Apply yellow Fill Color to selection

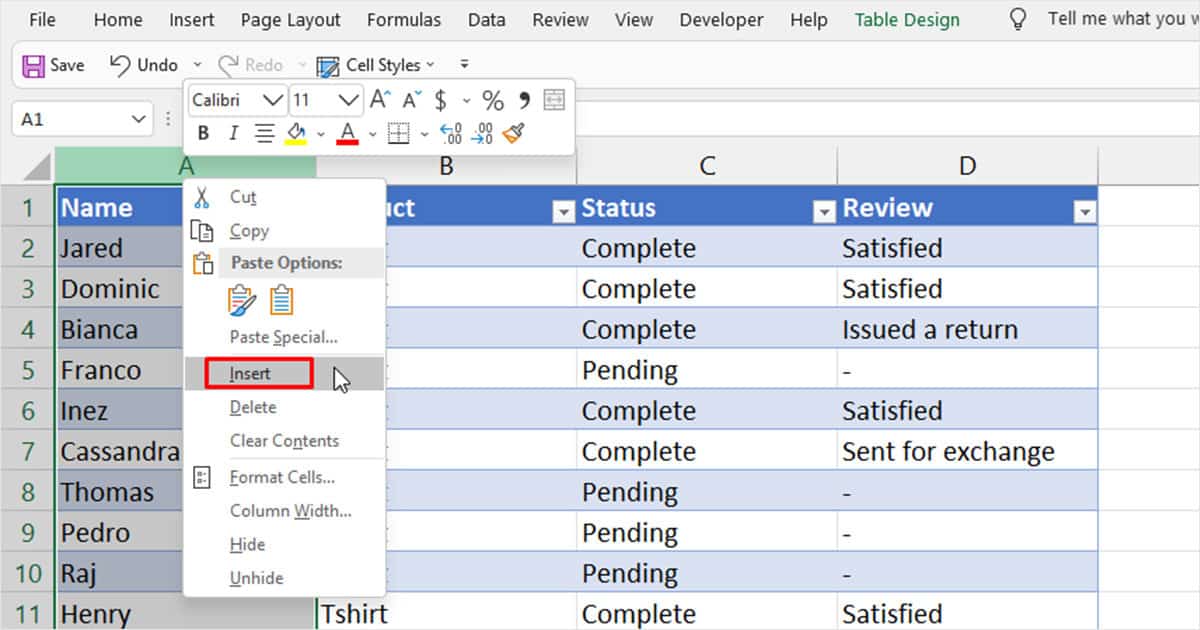(x=297, y=133)
